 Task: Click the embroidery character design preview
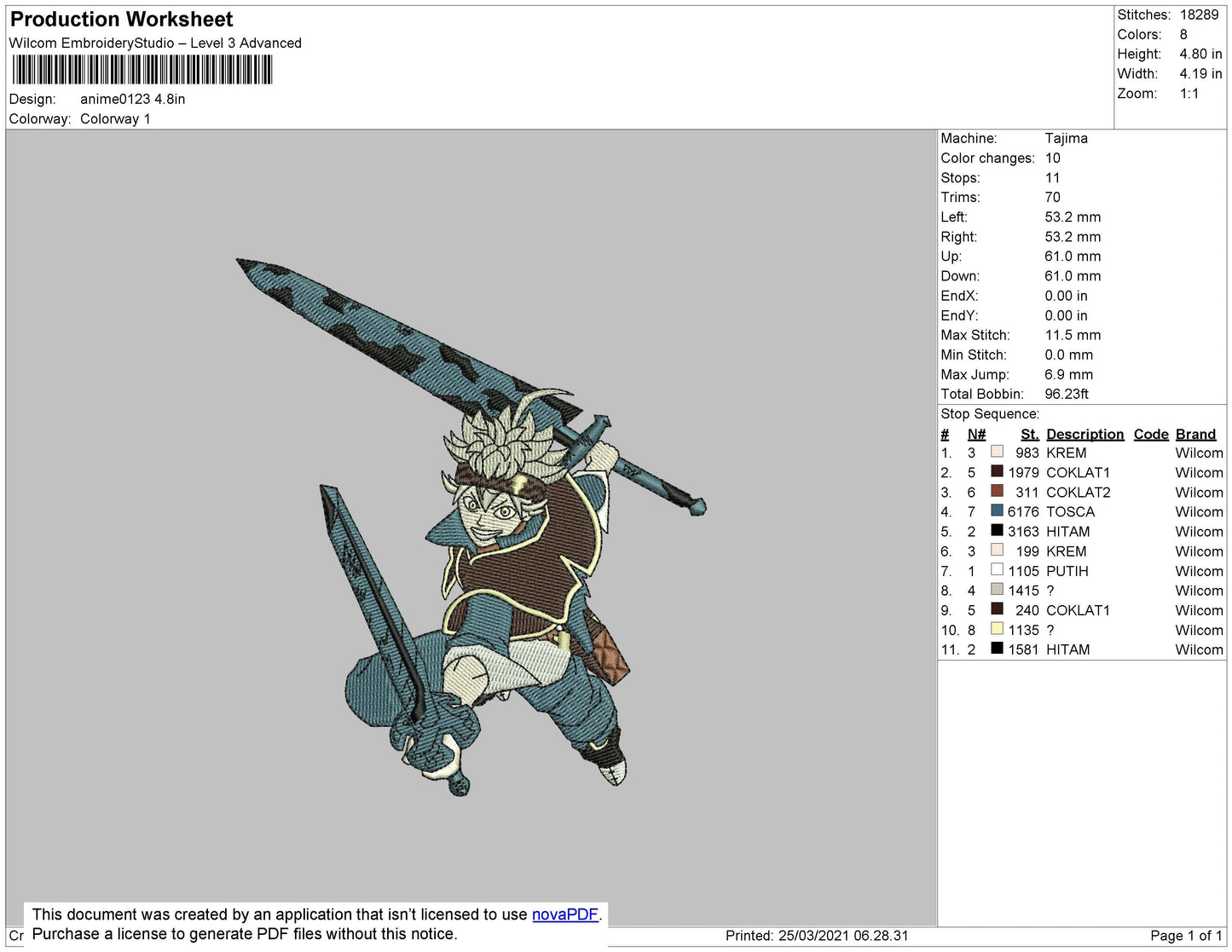471,528
